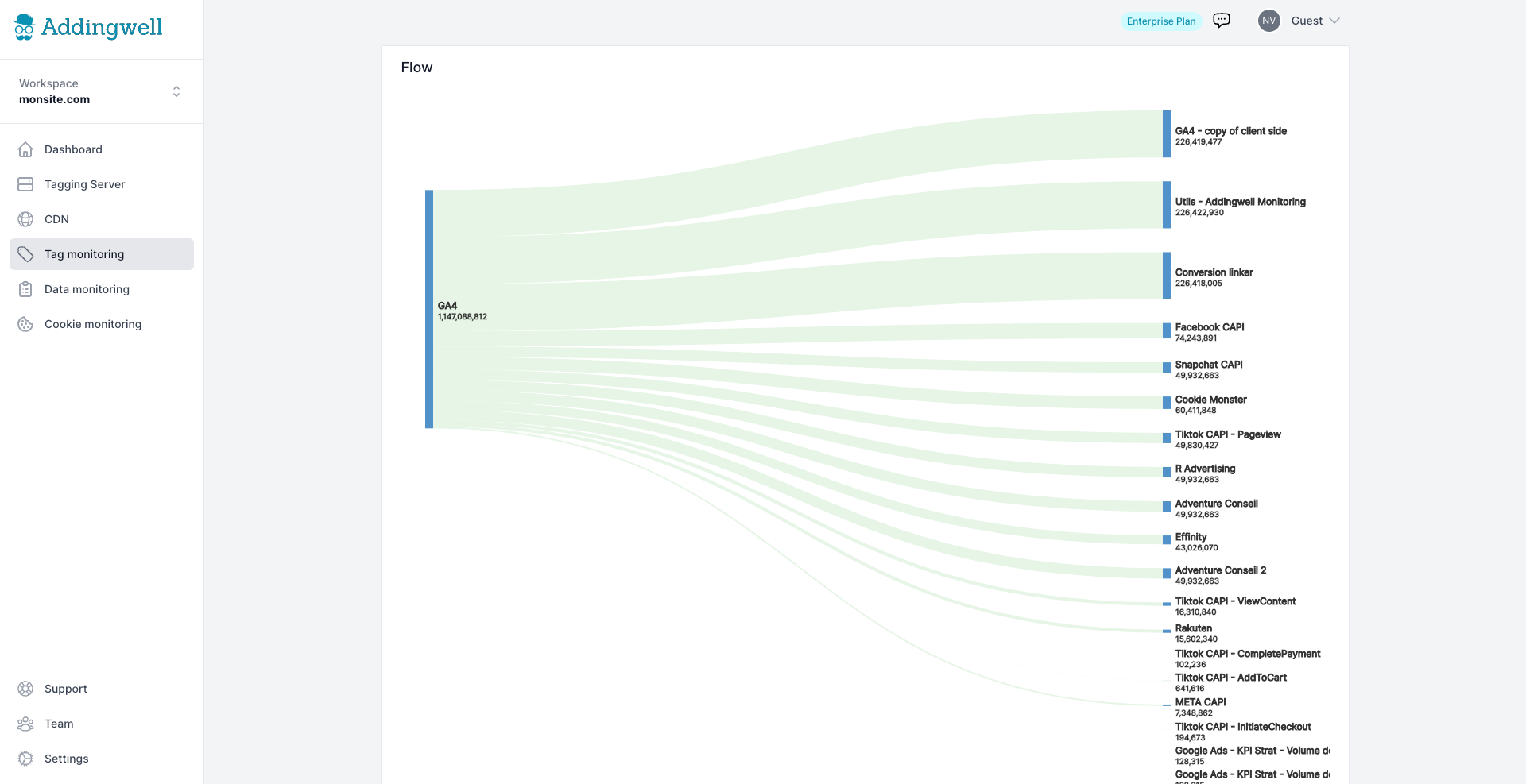Open the Data monitoring menu item
Viewport: 1526px width, 784px height.
coord(102,289)
